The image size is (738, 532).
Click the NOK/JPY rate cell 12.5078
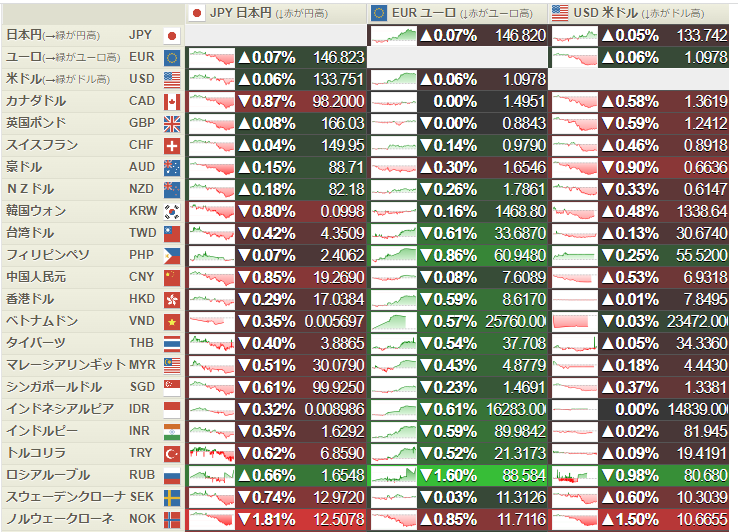pyautogui.click(x=337, y=519)
